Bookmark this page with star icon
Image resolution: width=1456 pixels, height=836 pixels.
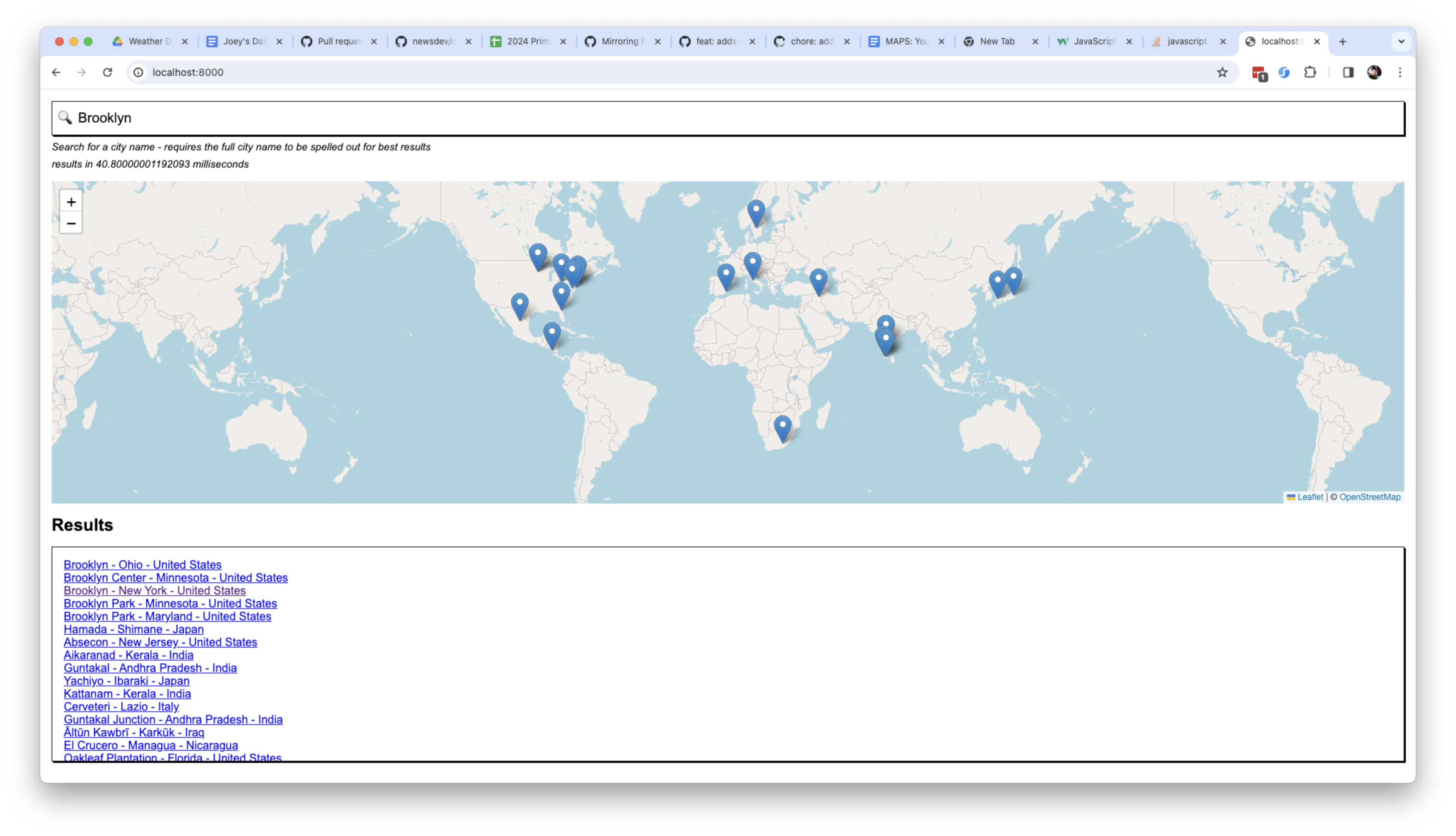click(1222, 72)
